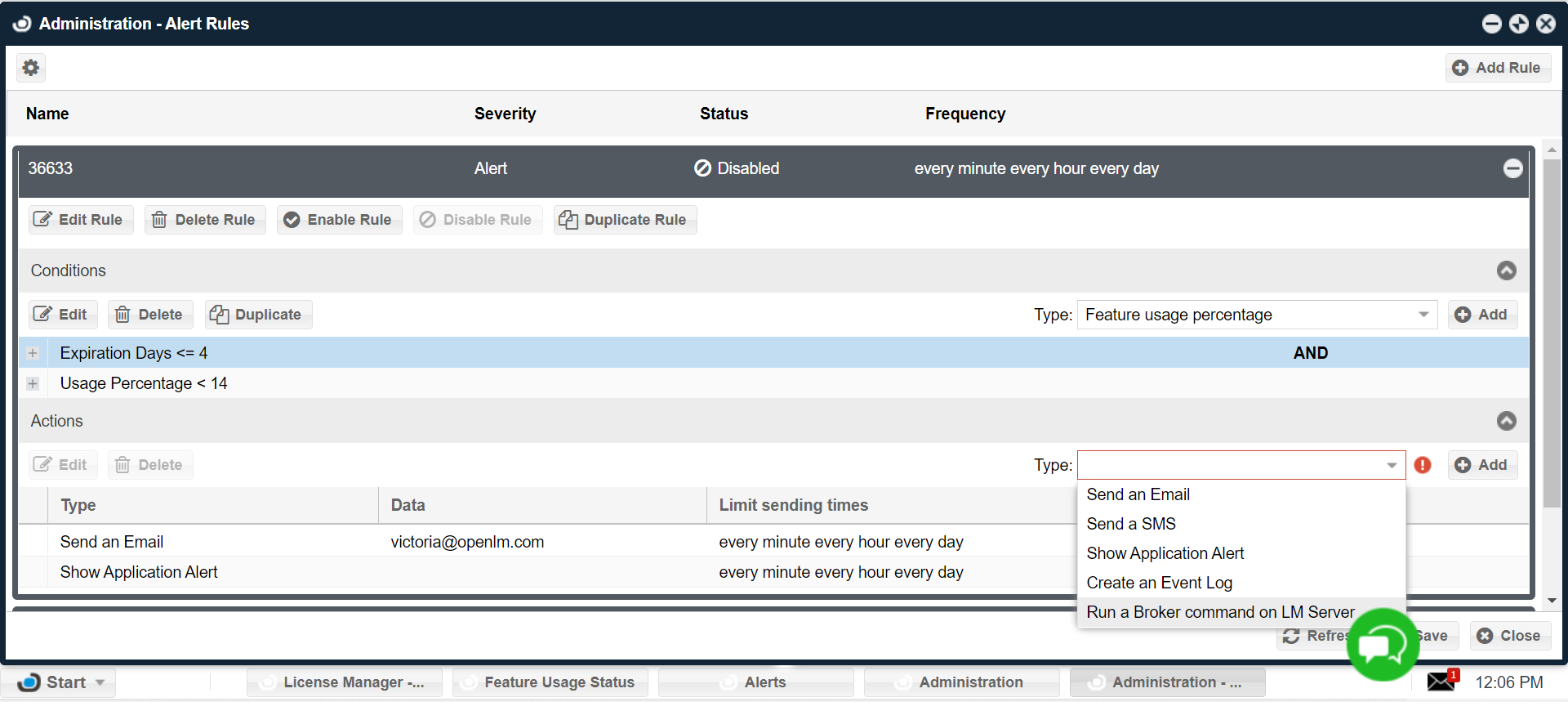
Task: Select Send a SMS option
Action: tap(1131, 524)
